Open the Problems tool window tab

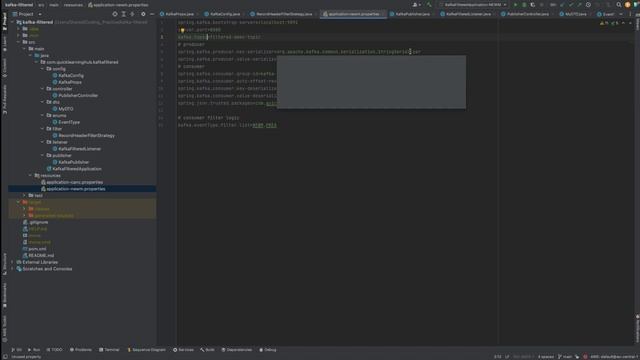click(81, 350)
